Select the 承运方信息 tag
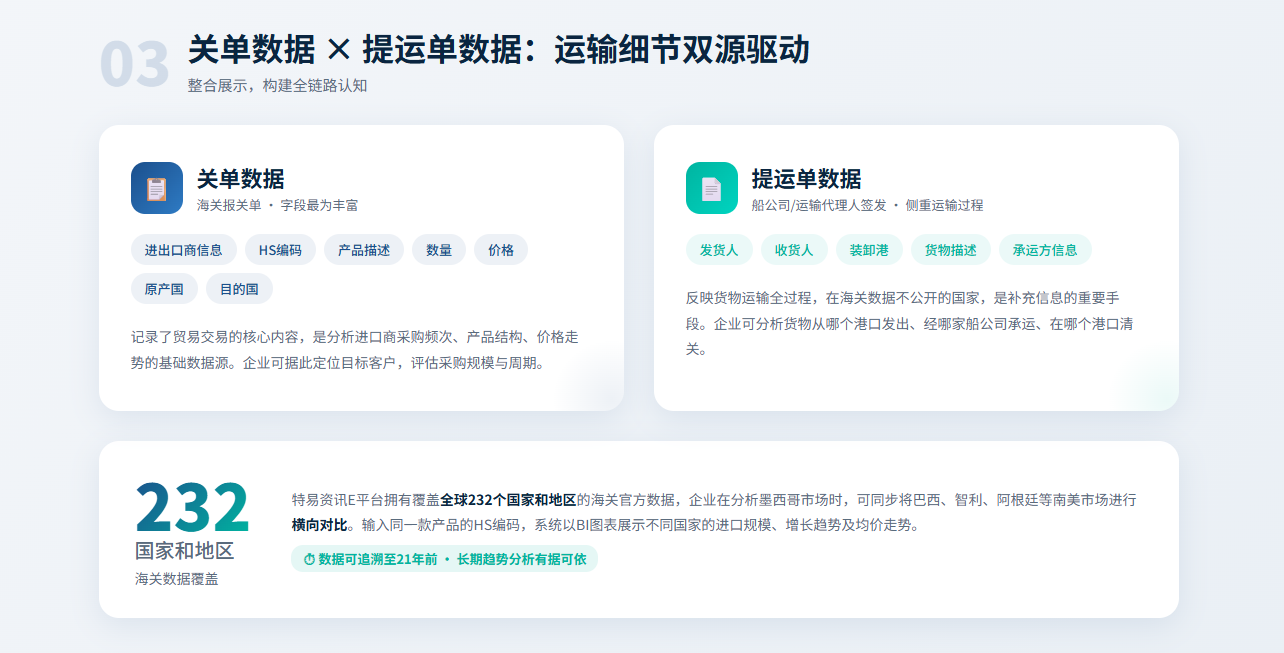Screen dimensions: 1284x653 click(1045, 250)
